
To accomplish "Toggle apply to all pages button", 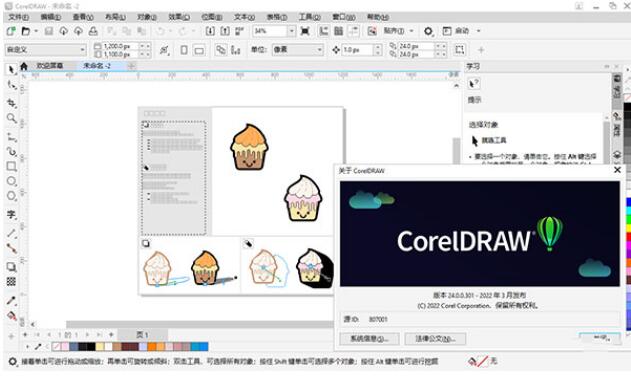I will 221,50.
